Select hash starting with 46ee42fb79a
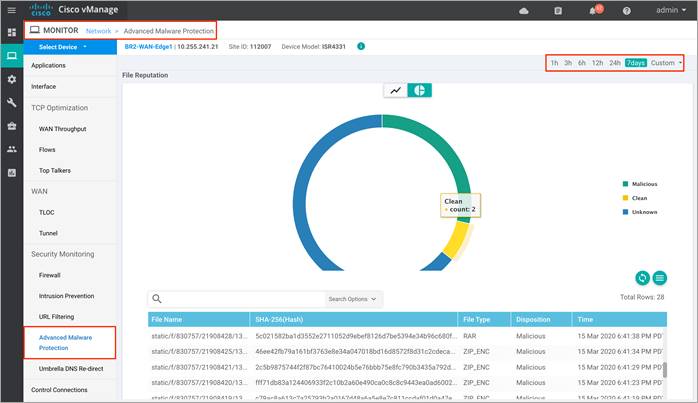 (x=356, y=351)
